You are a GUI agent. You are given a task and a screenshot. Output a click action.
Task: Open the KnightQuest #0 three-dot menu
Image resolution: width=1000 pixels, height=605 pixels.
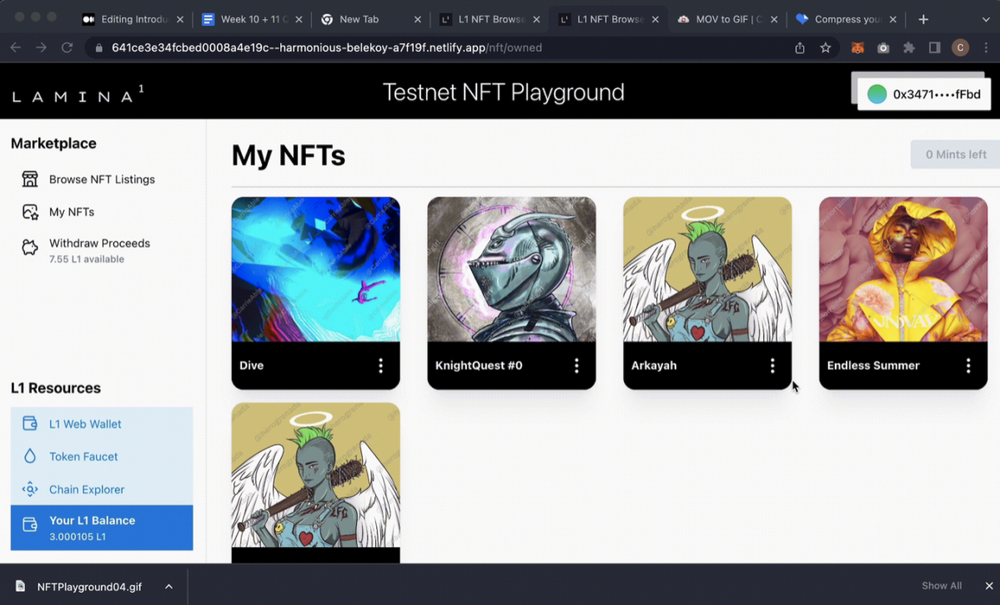577,365
